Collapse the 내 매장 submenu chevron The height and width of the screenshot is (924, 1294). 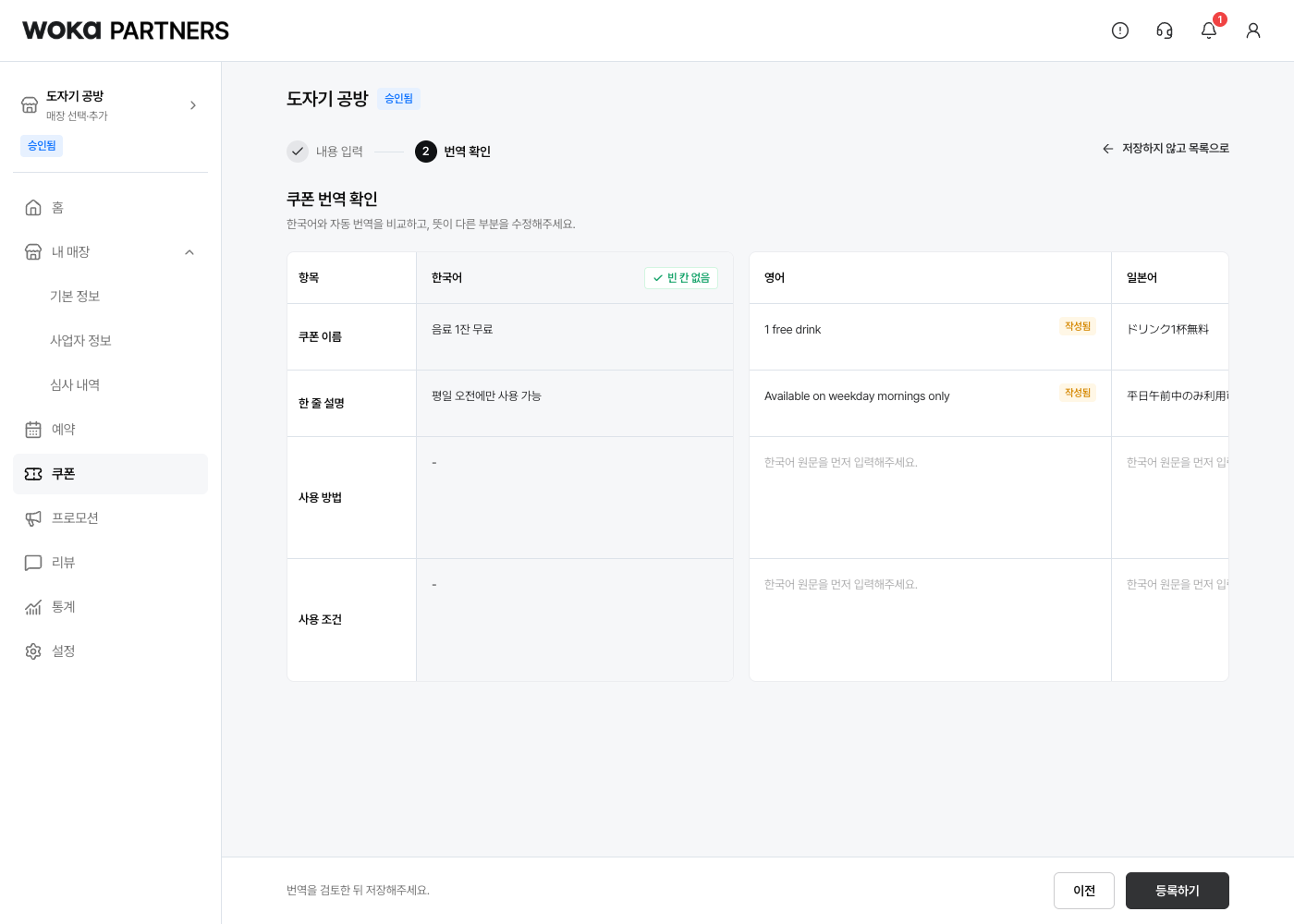[x=189, y=252]
